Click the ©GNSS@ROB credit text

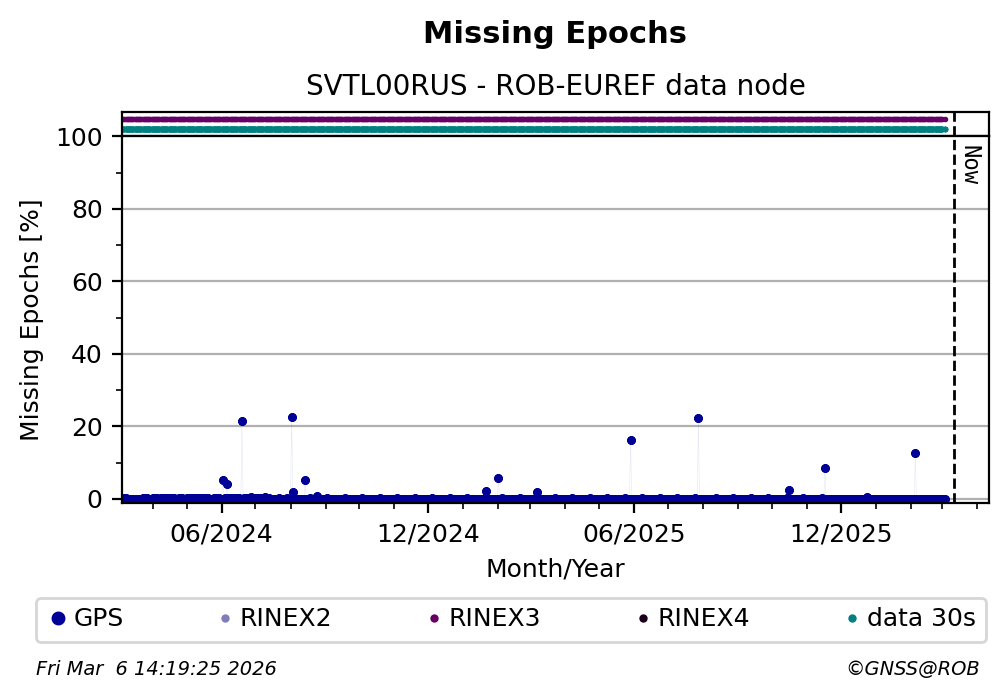tap(912, 668)
